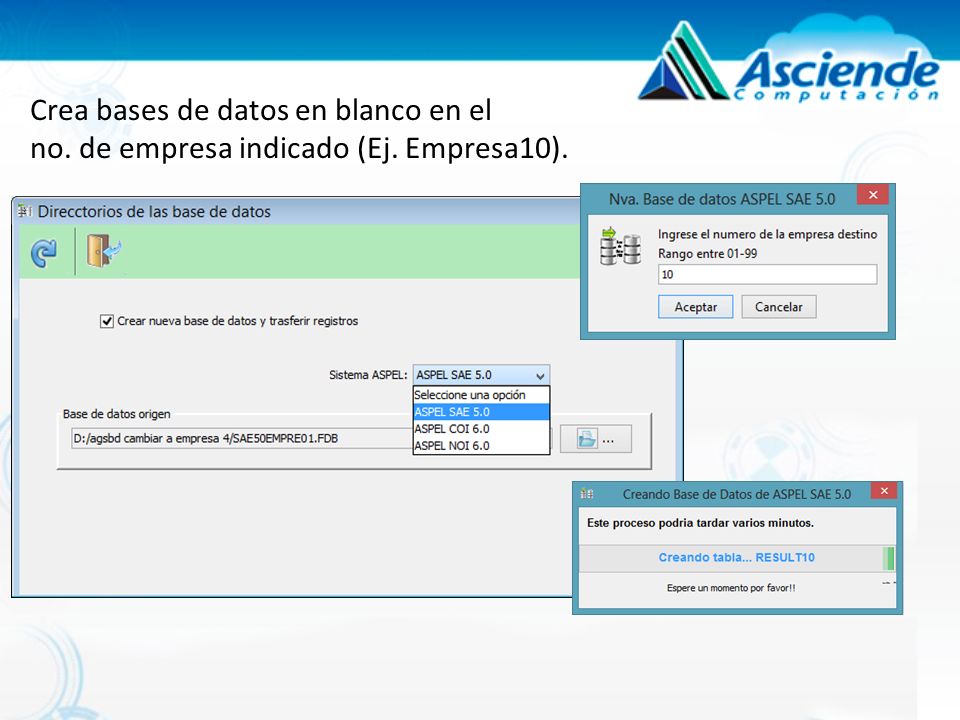
Task: Click the blue refresh arrow toolbar icon
Action: [44, 253]
